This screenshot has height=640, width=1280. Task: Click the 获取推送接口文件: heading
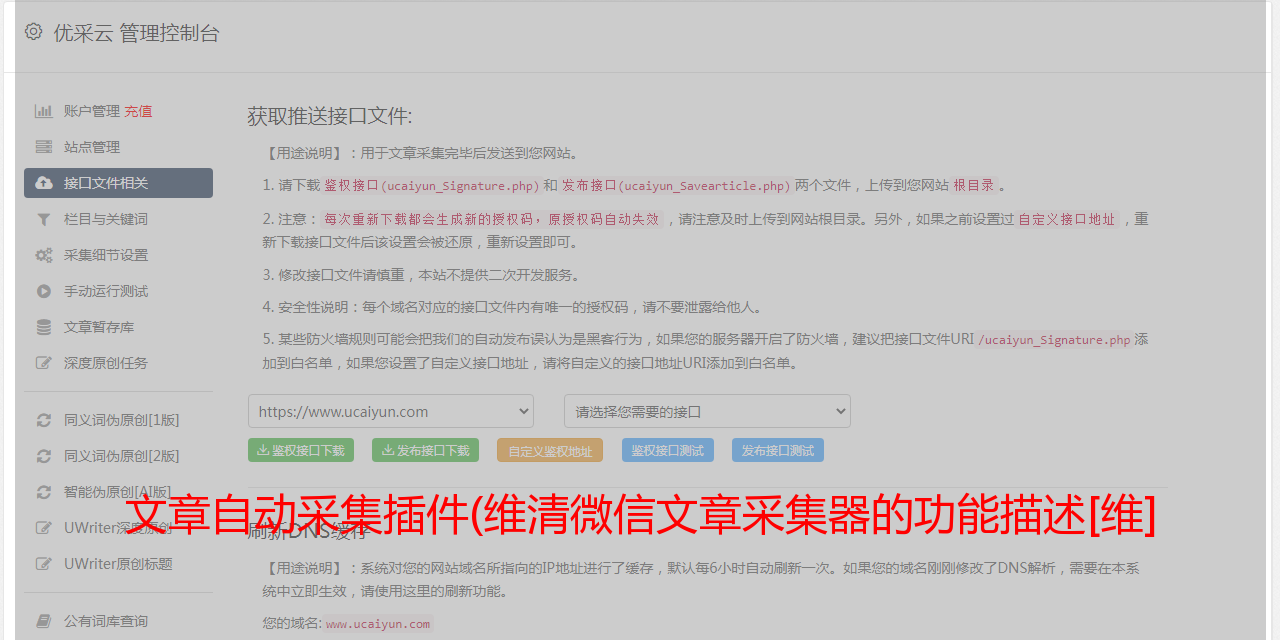pos(330,116)
